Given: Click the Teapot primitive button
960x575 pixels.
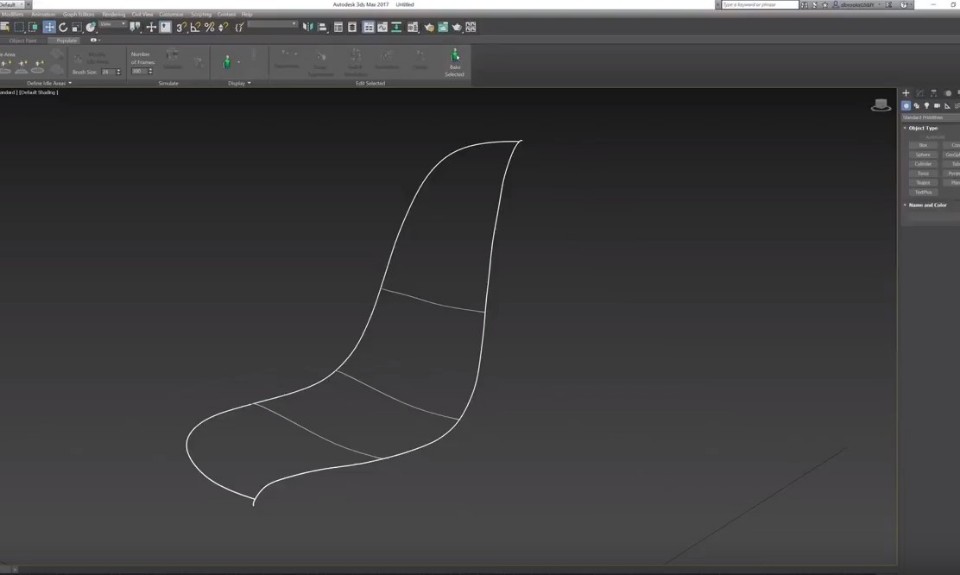Looking at the screenshot, I should click(923, 182).
